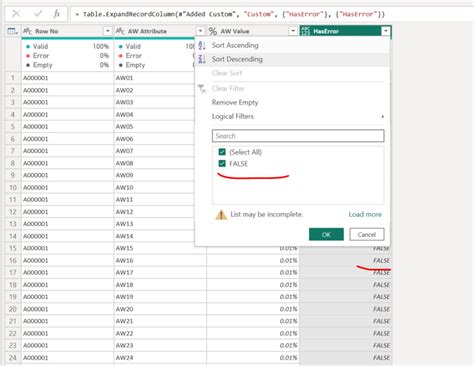474x366 pixels.
Task: Click the A000001 cell in row 7
Action: coord(68,151)
